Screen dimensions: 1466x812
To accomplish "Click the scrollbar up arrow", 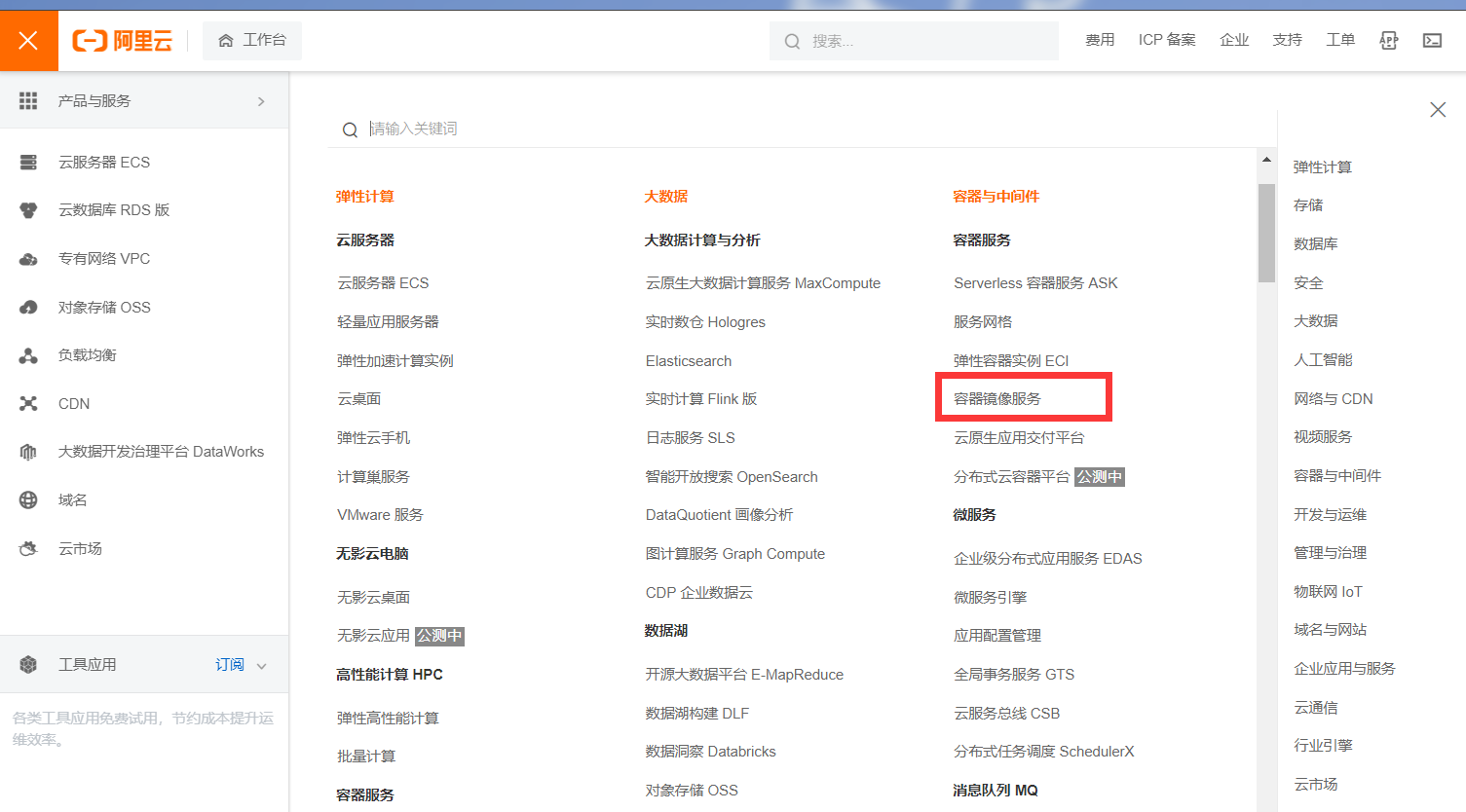I will click(1266, 160).
